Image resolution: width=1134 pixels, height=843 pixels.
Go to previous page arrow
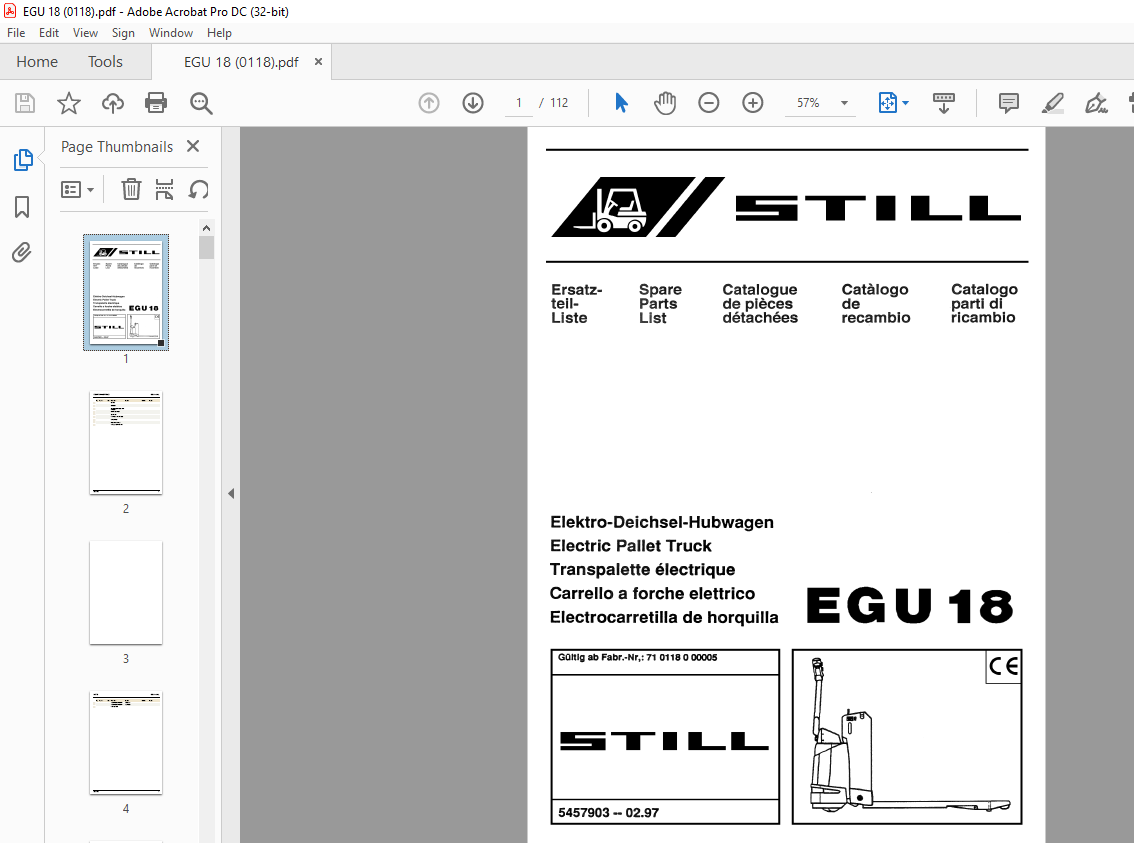[x=429, y=103]
